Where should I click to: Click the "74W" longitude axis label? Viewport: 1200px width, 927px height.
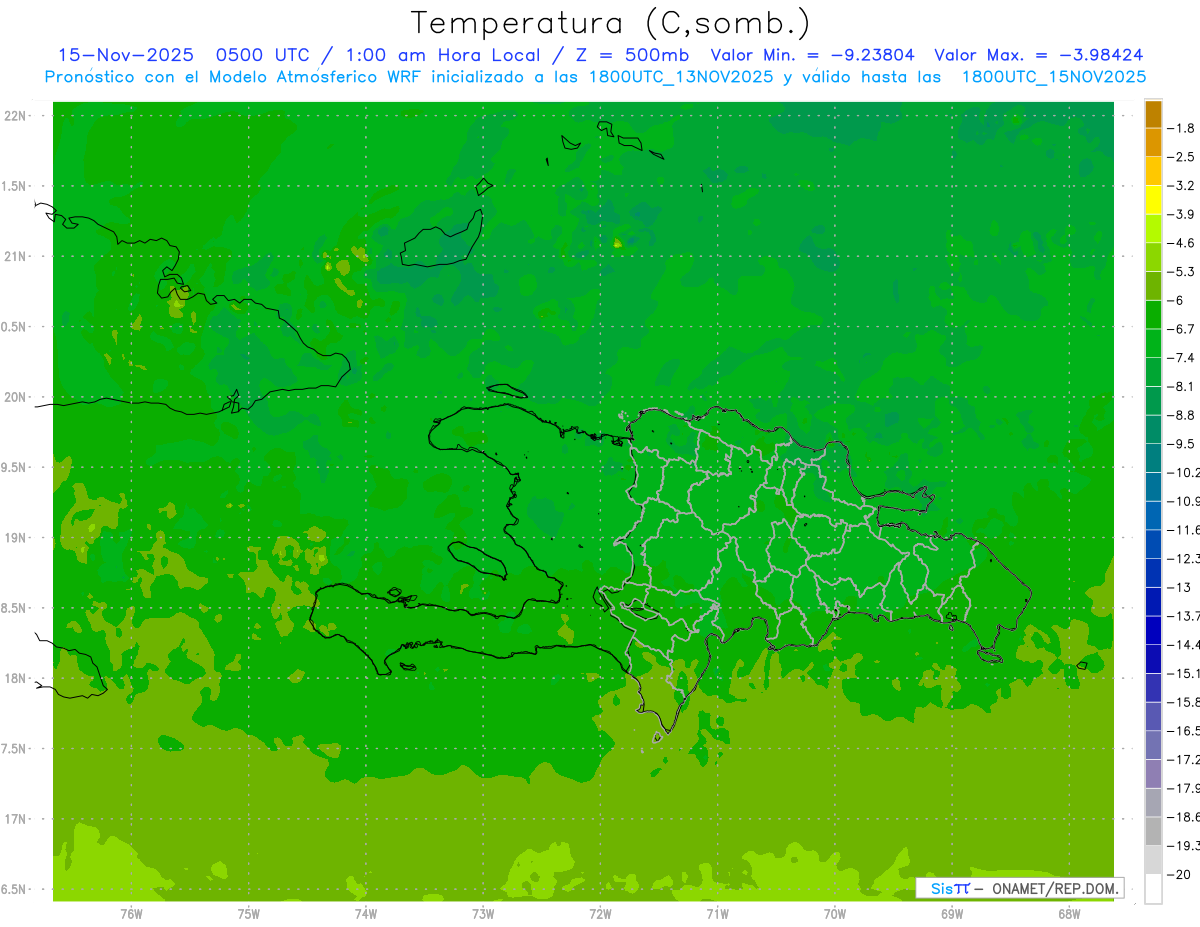366,913
